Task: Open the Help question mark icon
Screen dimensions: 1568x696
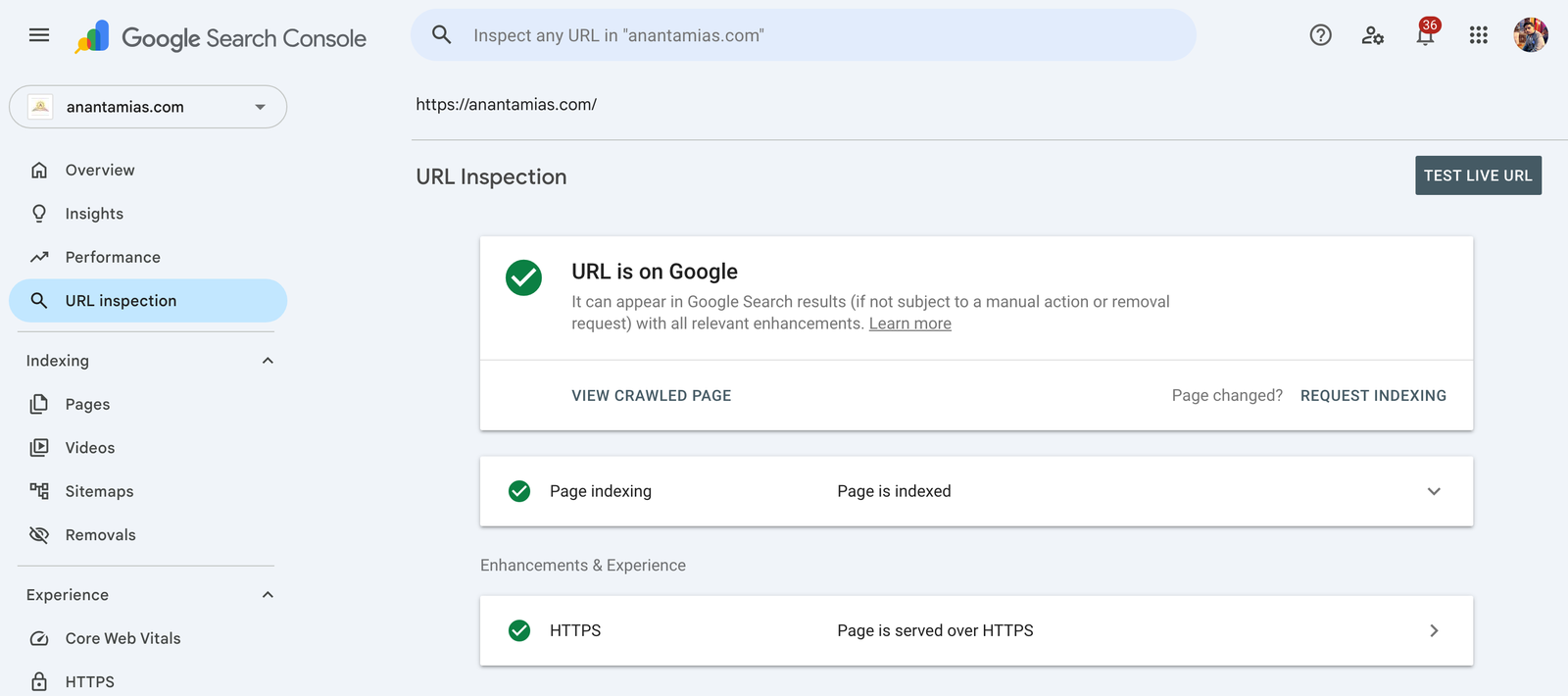Action: [1321, 35]
